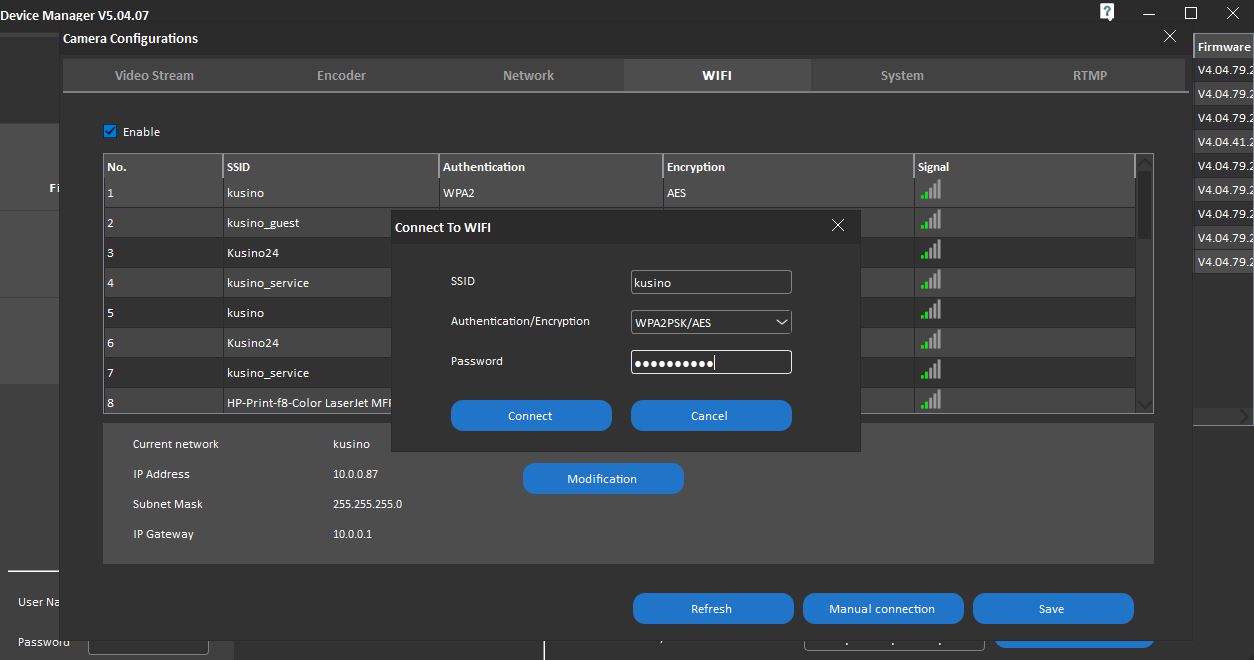Click IP Gateway value 10.0.0.1

[x=352, y=534]
